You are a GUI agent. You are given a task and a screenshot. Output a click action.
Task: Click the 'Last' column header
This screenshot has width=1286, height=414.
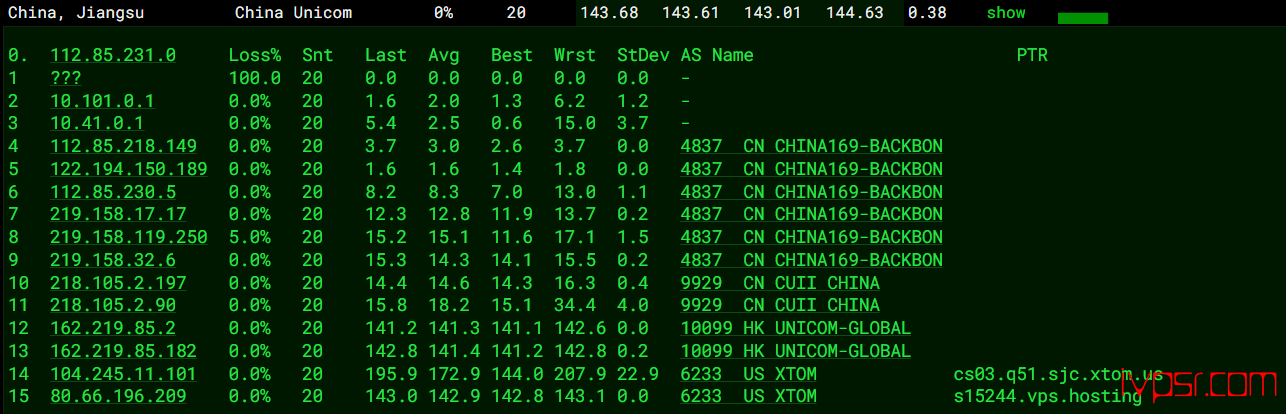click(x=386, y=55)
